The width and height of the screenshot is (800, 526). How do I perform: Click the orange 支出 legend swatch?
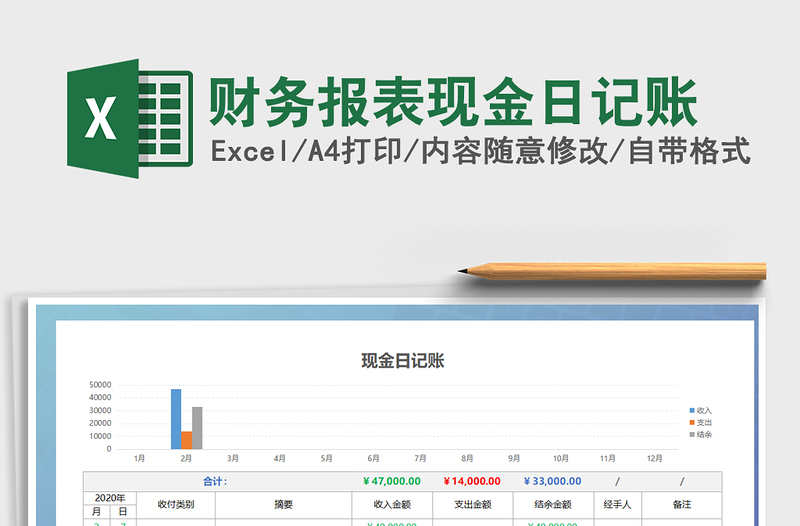[x=692, y=422]
